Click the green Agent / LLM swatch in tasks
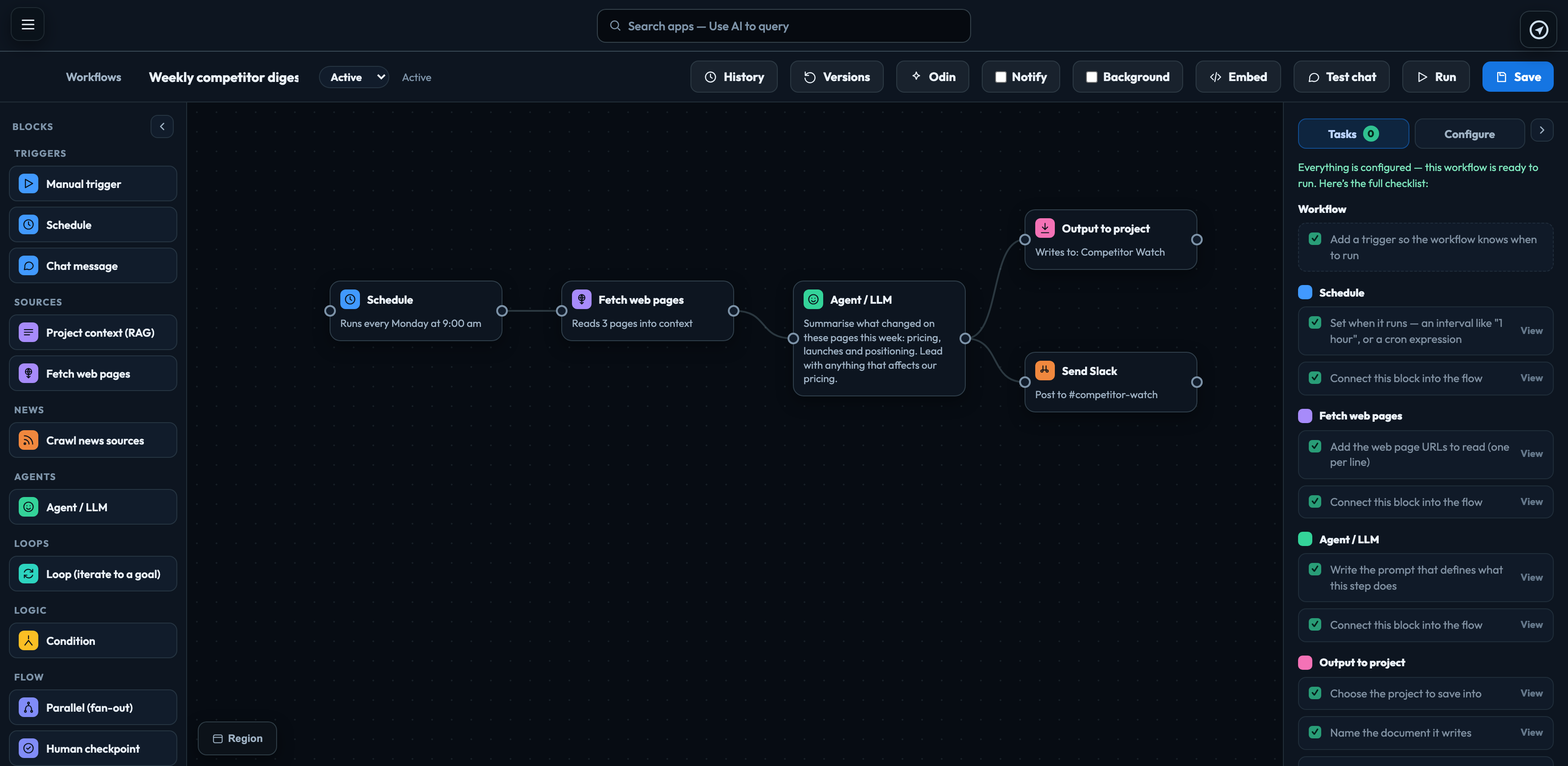This screenshot has width=1568, height=766. (x=1305, y=539)
